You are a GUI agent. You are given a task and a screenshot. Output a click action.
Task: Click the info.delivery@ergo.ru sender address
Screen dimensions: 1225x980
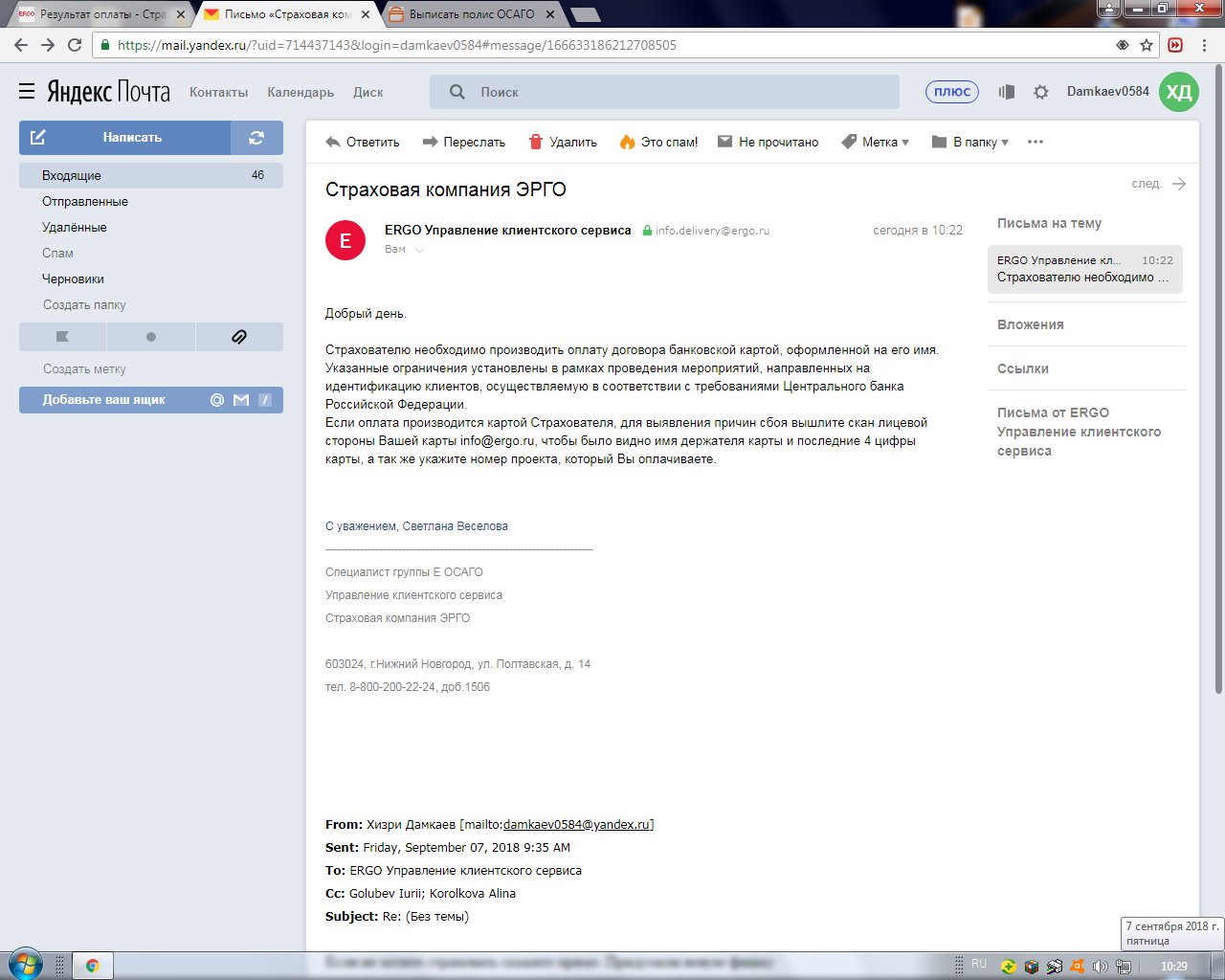click(712, 231)
